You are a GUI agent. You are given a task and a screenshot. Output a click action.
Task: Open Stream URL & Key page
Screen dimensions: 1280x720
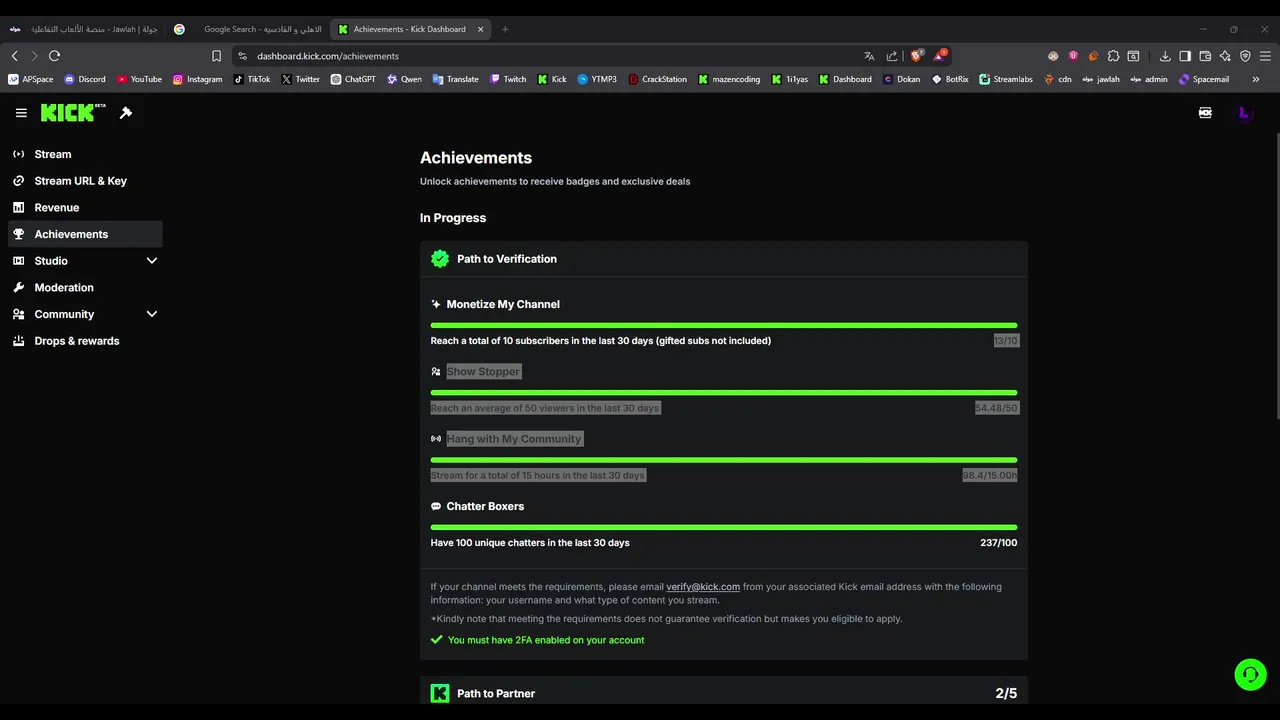[80, 181]
